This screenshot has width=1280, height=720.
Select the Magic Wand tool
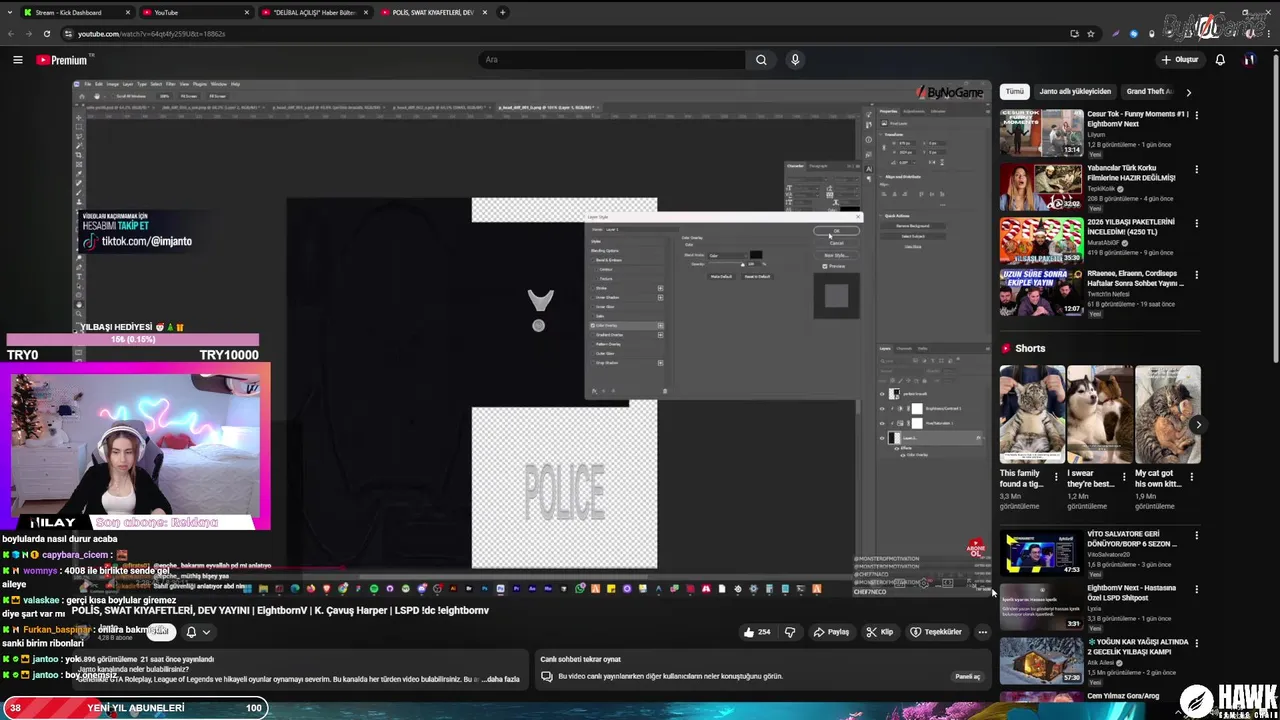79,146
